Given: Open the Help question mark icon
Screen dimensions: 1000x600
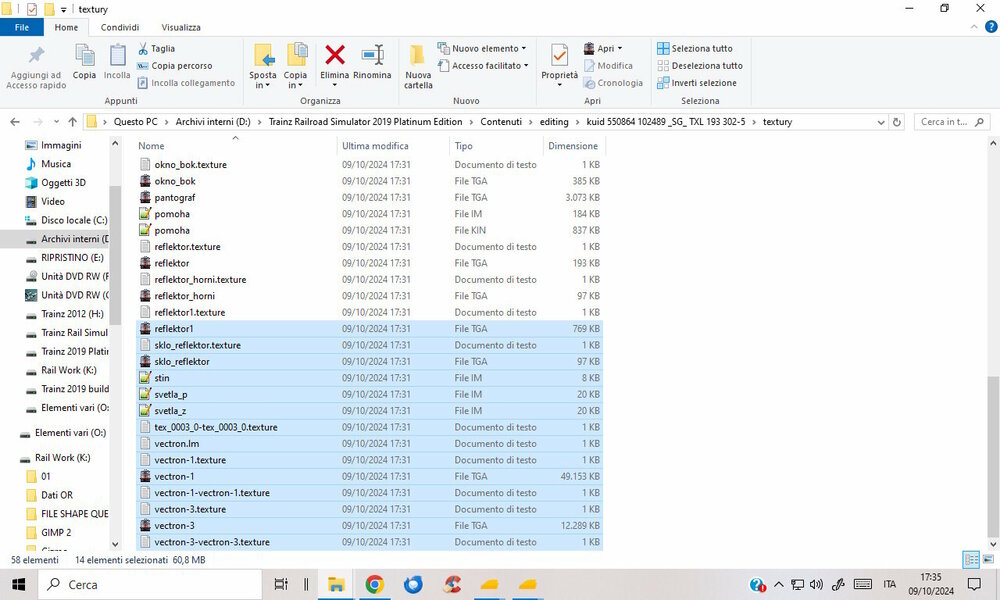Looking at the screenshot, I should pyautogui.click(x=991, y=27).
